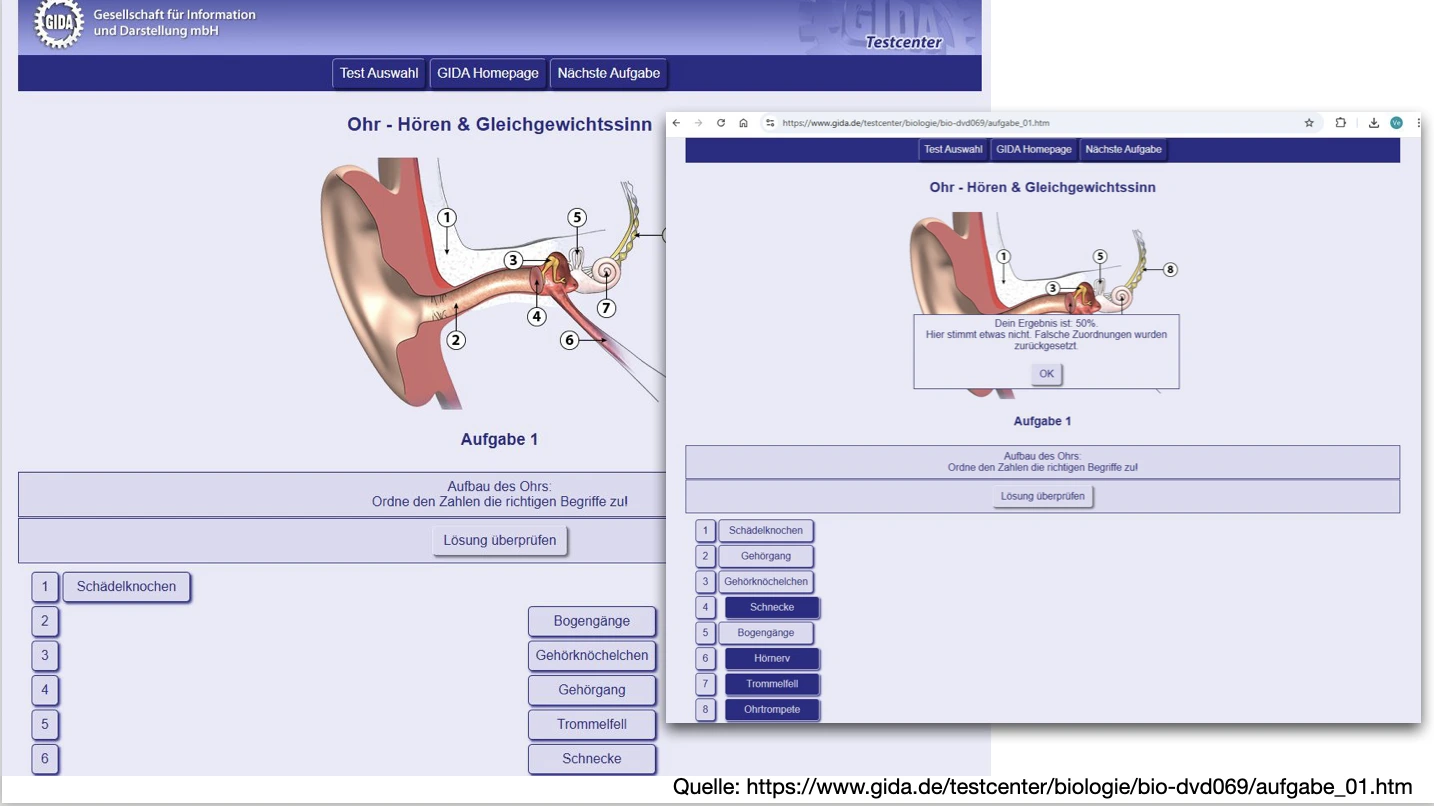Image resolution: width=1434 pixels, height=806 pixels.
Task: Open the browser downloads icon
Action: [x=1374, y=123]
